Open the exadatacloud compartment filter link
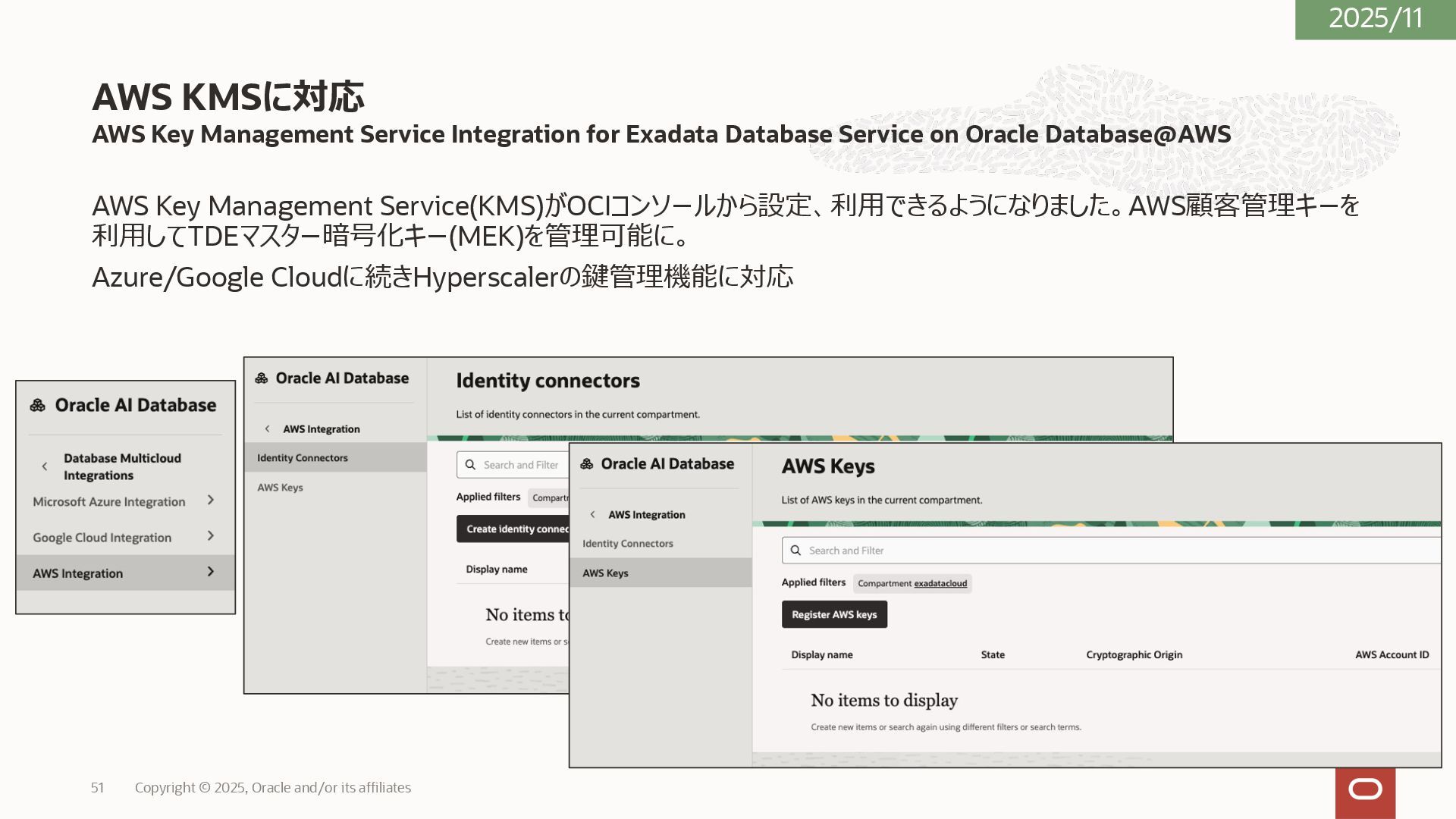The height and width of the screenshot is (819, 1456). 940,584
